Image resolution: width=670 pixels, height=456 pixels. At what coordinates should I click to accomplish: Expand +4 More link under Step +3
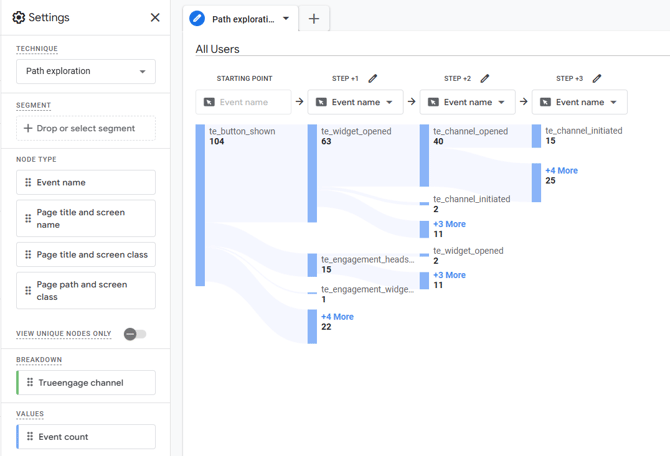pyautogui.click(x=561, y=170)
